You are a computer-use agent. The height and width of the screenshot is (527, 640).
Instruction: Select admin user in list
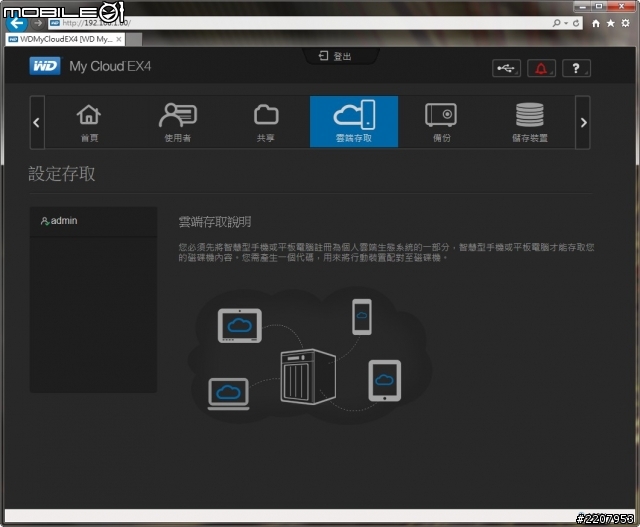point(93,221)
